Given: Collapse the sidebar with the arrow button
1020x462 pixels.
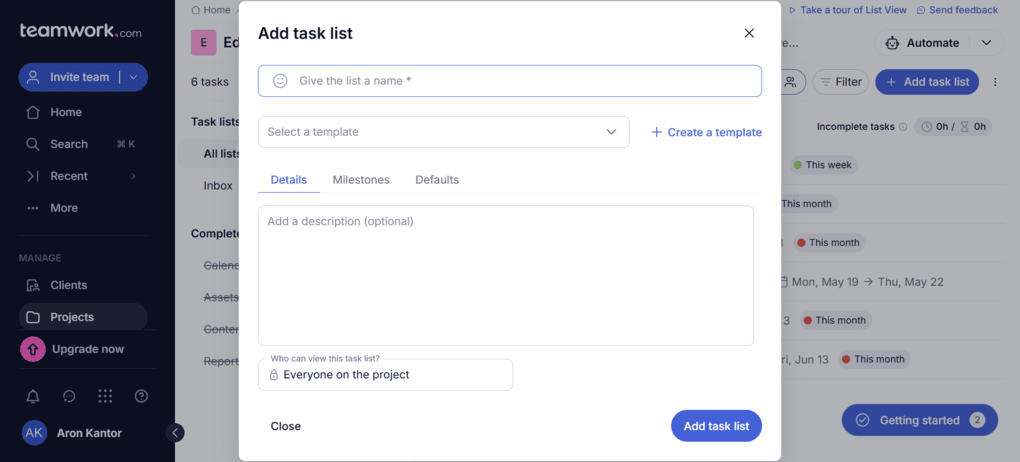Looking at the screenshot, I should pos(174,433).
